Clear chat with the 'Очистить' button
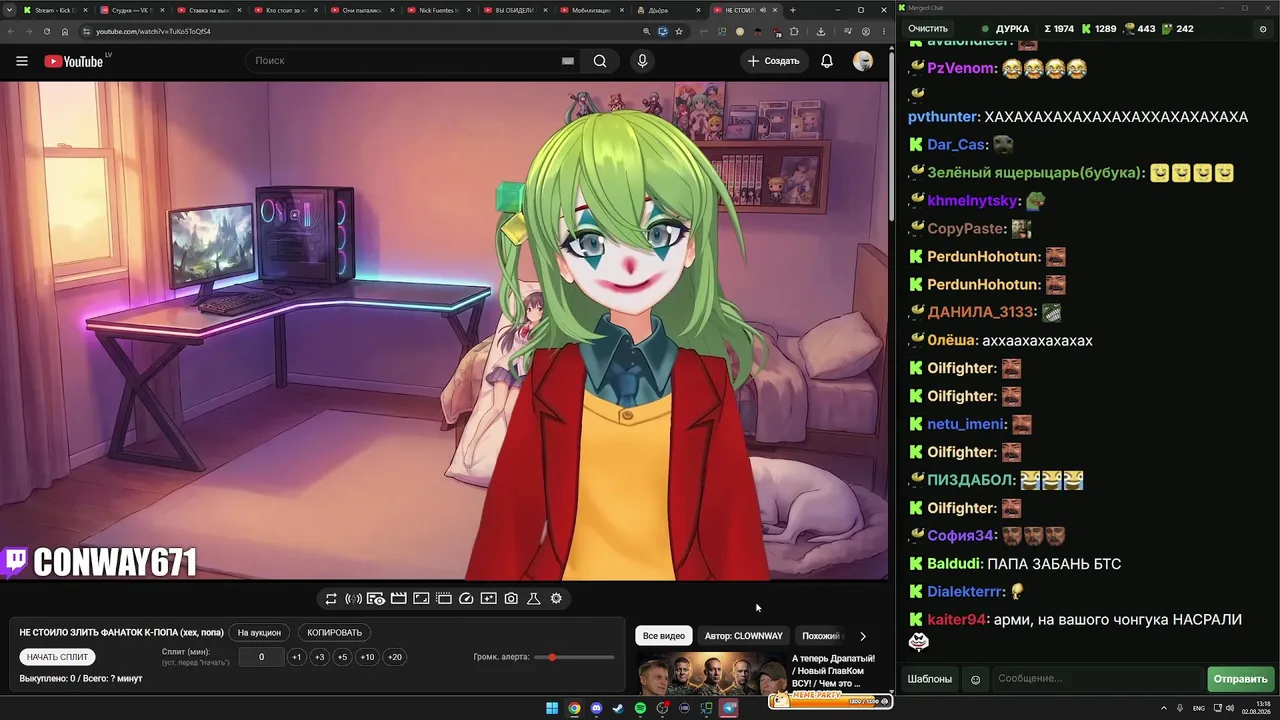 [928, 29]
